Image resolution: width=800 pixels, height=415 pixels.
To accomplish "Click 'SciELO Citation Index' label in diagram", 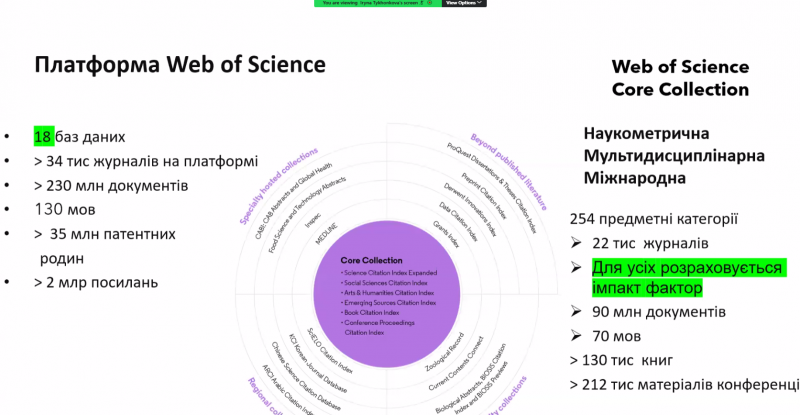I will tap(330, 351).
